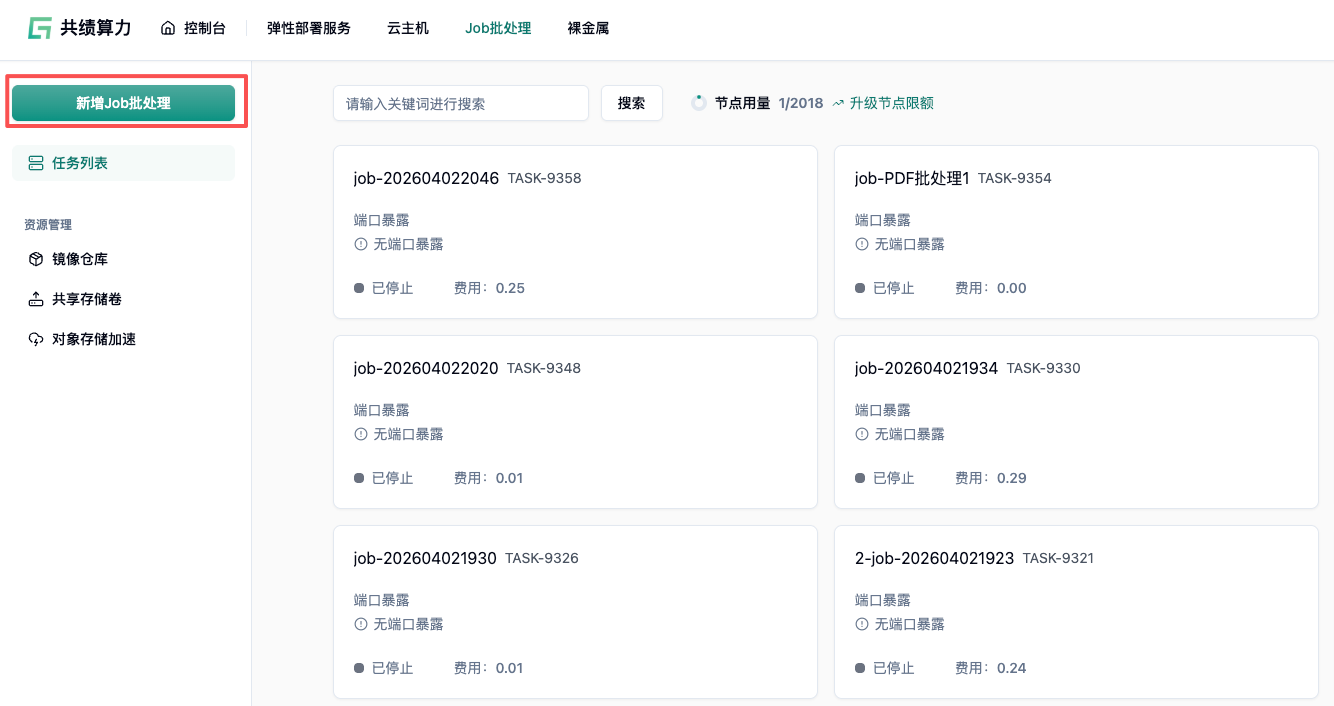Open the 弹性部署服务 tab
1334x706 pixels.
[x=309, y=28]
